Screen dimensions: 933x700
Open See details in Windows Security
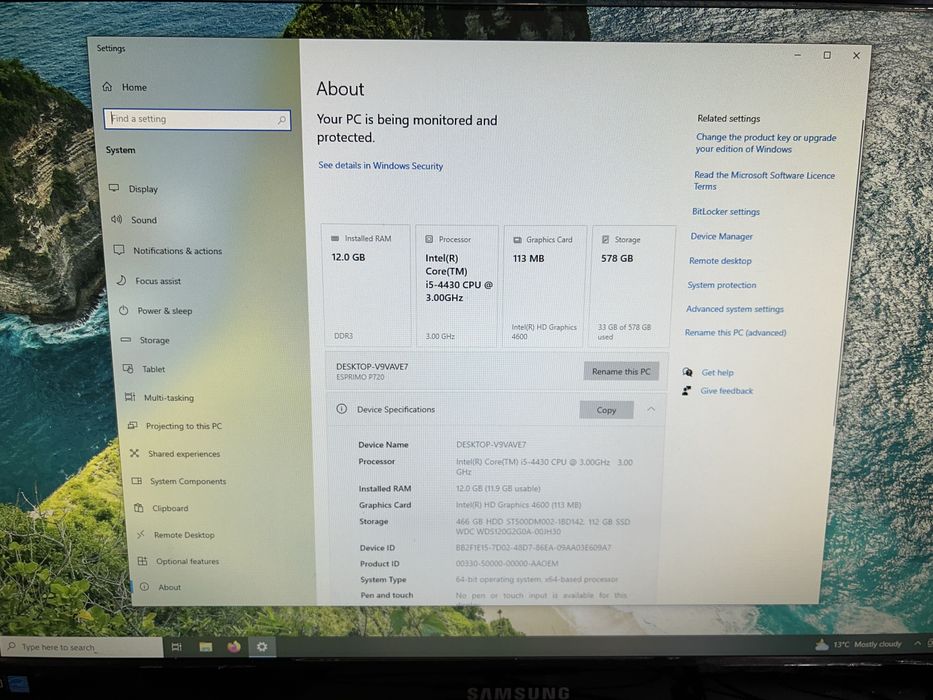click(380, 165)
